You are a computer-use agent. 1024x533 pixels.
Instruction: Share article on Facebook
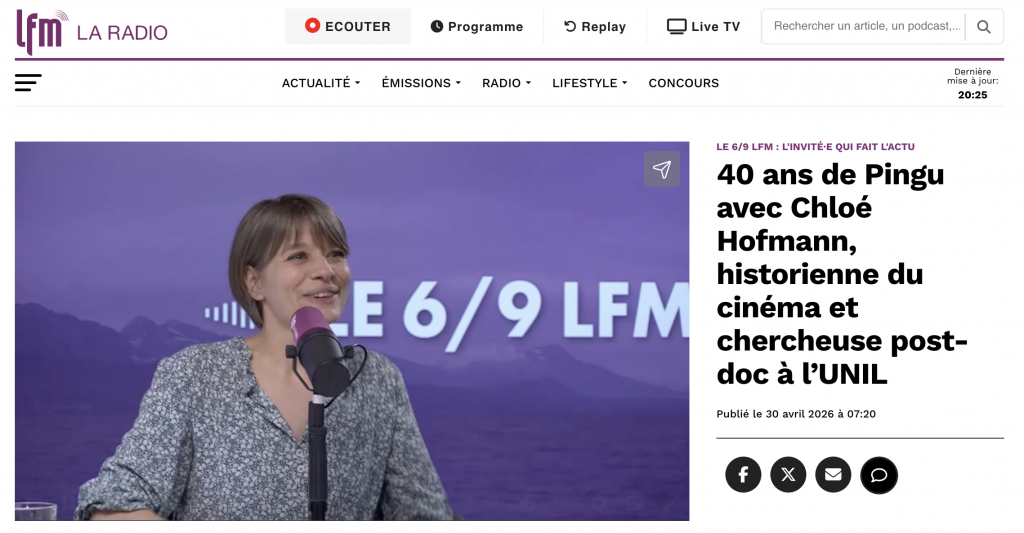(x=743, y=474)
